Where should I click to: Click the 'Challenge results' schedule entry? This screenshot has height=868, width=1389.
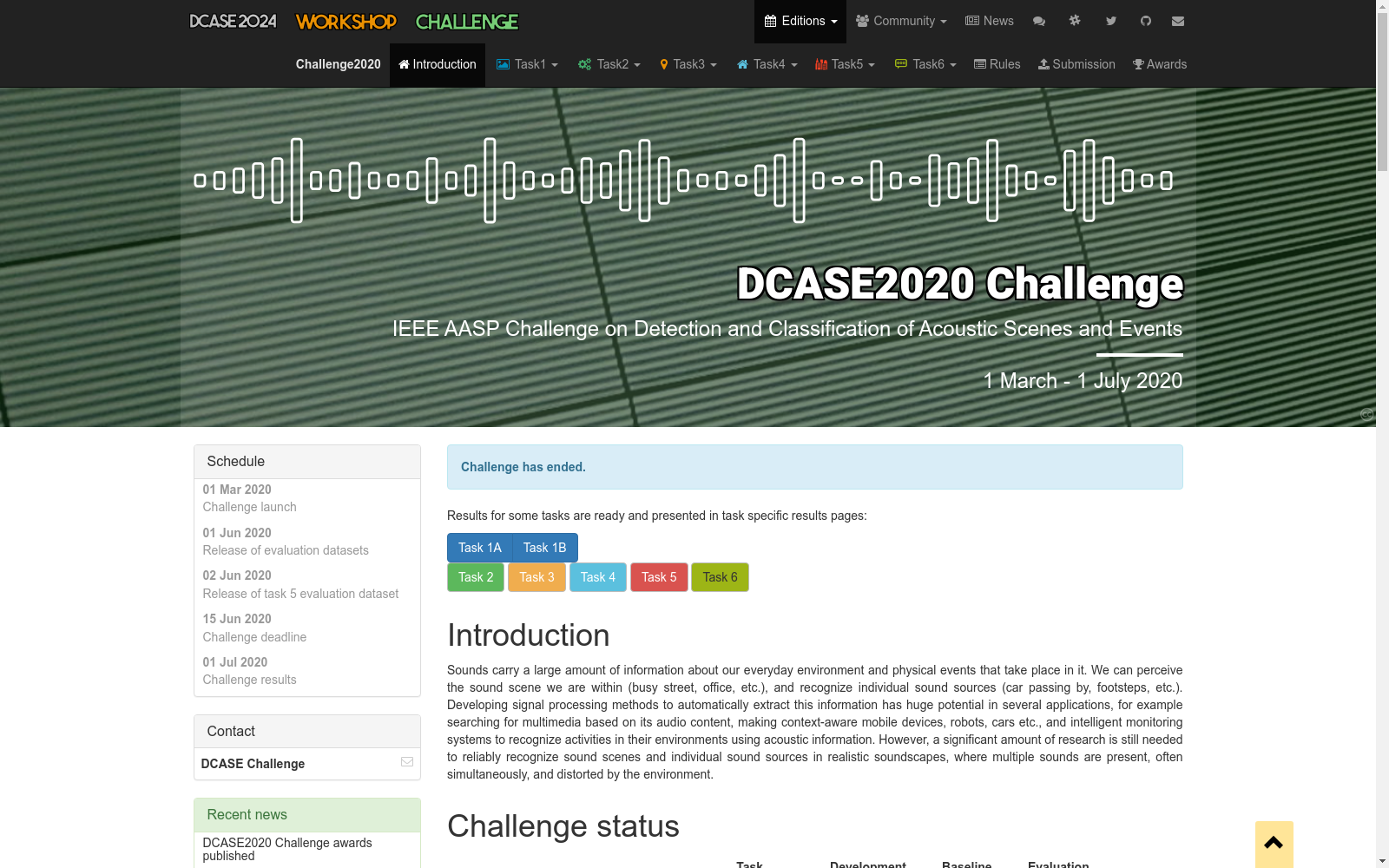point(250,680)
